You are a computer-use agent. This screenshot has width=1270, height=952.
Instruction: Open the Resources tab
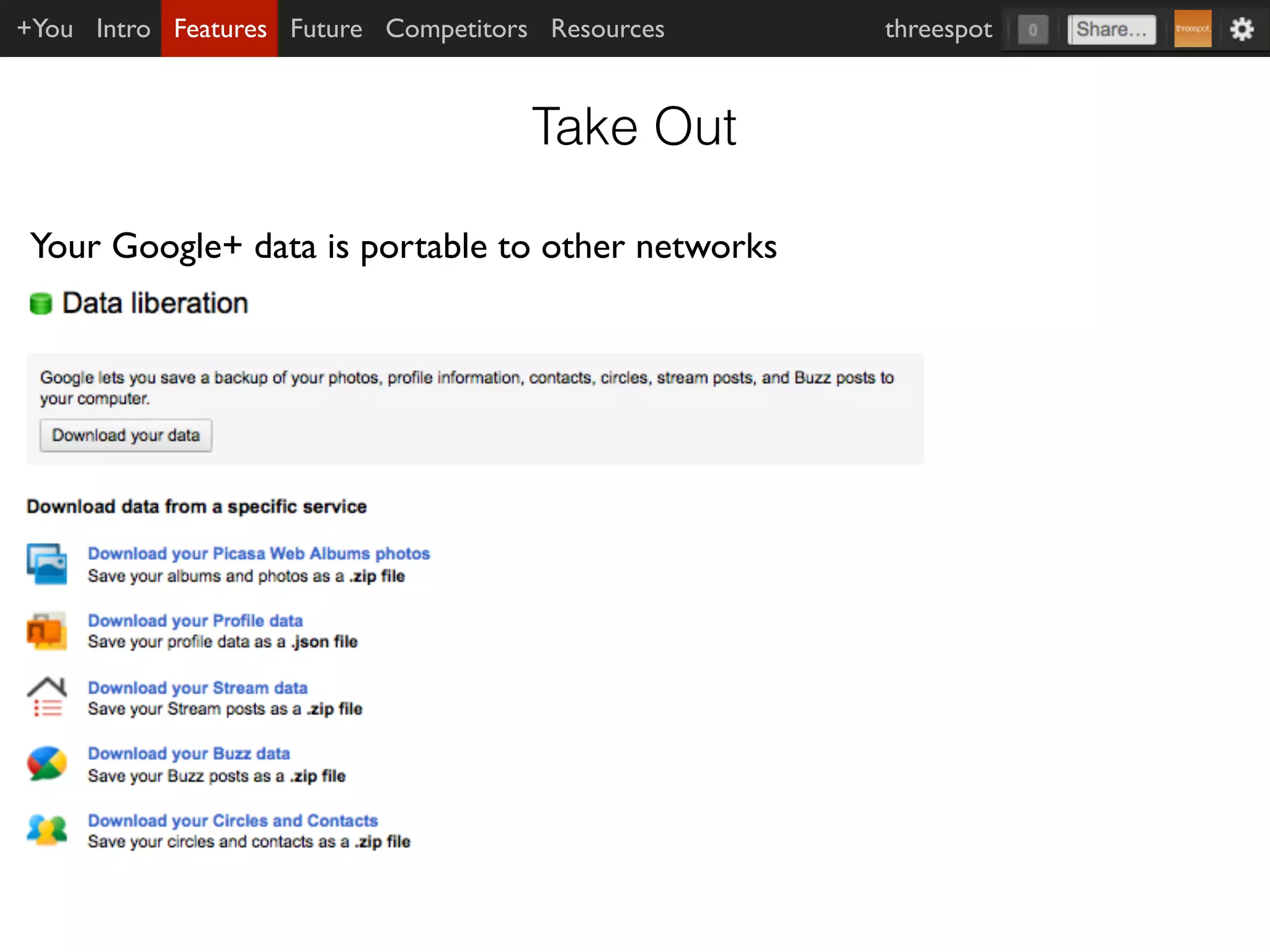click(x=607, y=29)
